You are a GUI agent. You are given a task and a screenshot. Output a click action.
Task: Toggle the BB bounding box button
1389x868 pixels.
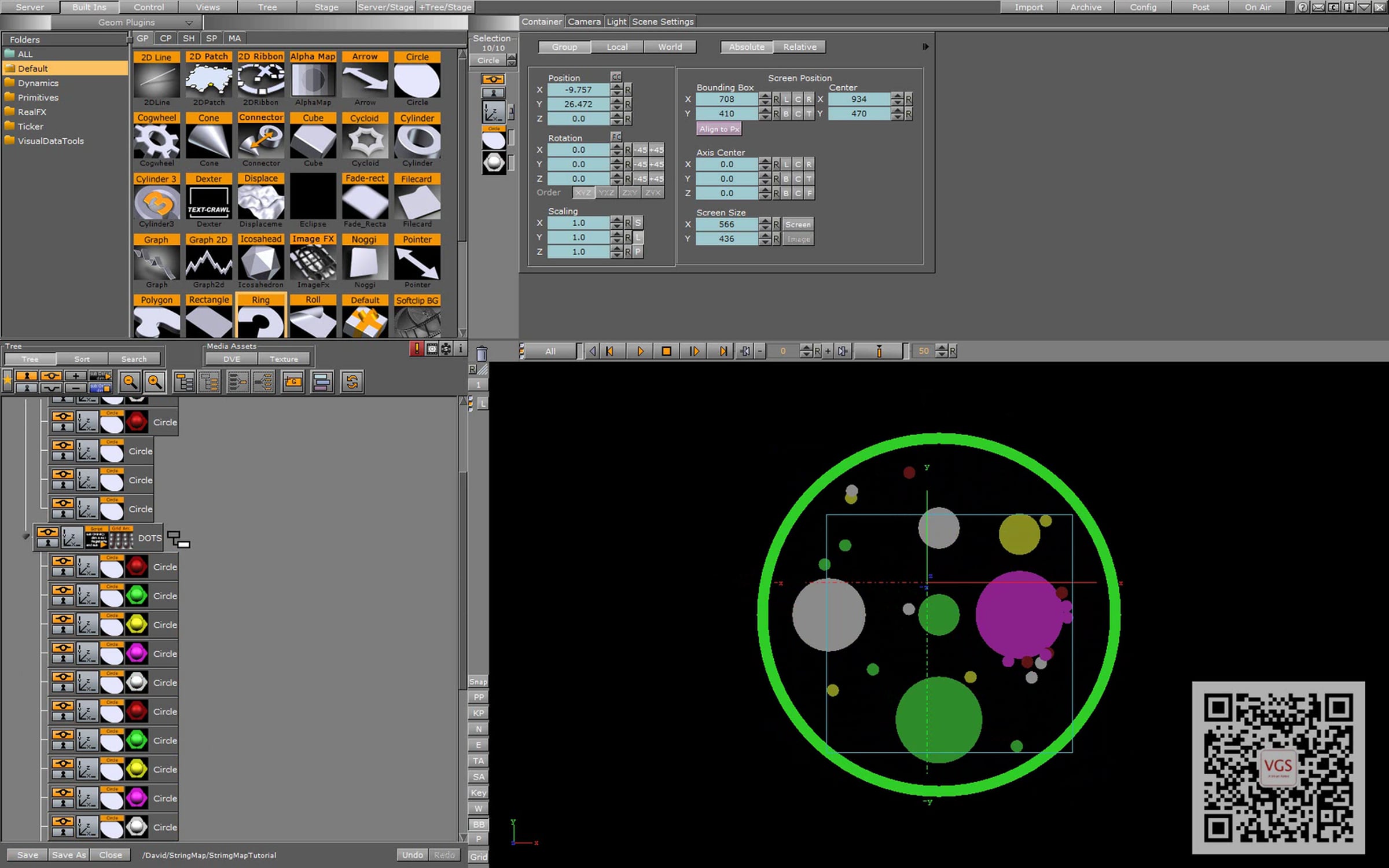point(478,824)
